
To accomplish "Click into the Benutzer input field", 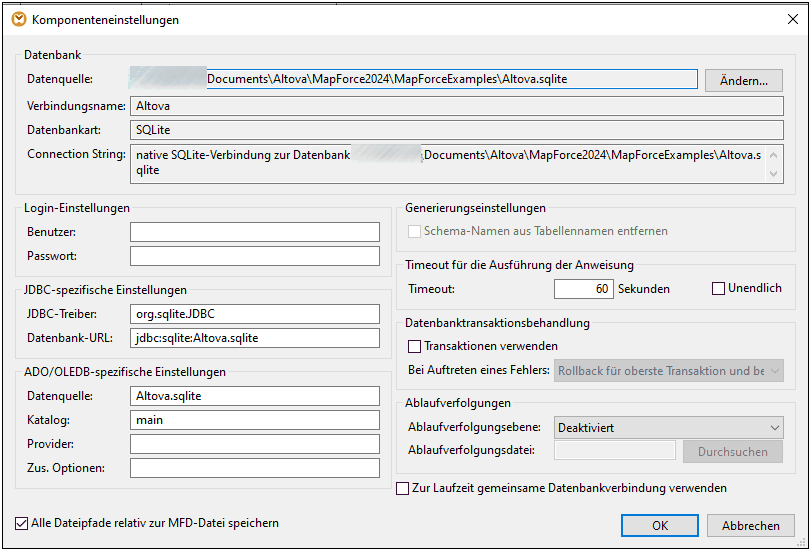I will pyautogui.click(x=255, y=232).
